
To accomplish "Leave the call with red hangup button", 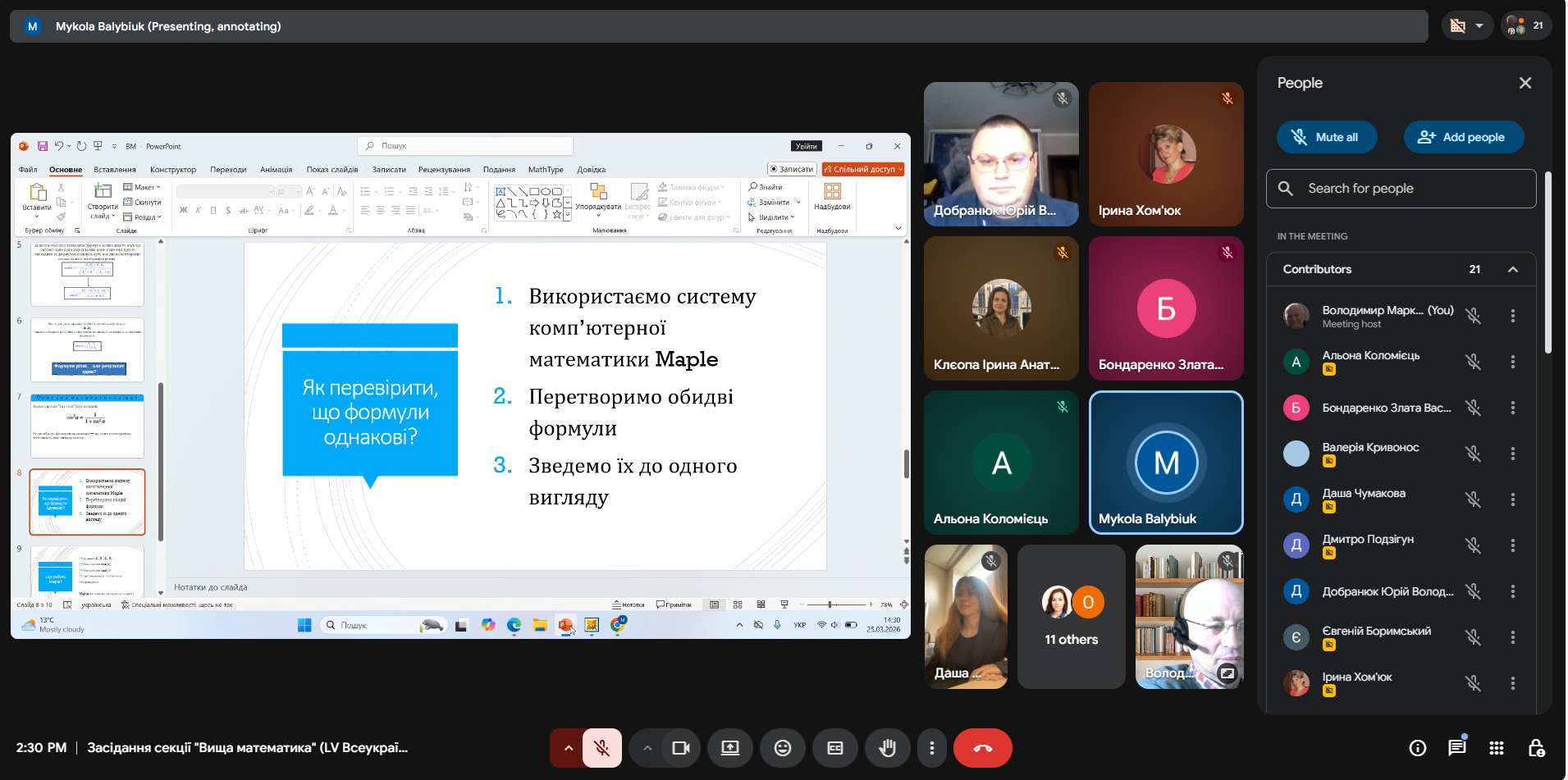I will (982, 748).
